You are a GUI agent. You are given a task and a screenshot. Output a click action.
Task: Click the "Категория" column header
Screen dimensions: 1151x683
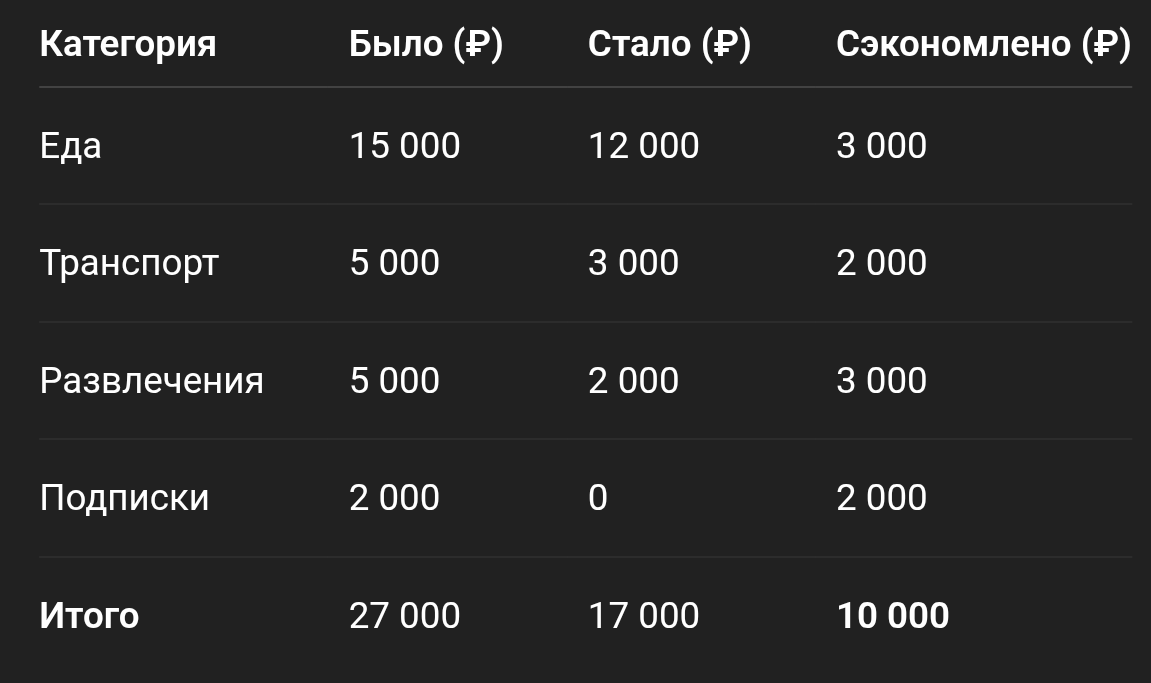point(128,44)
